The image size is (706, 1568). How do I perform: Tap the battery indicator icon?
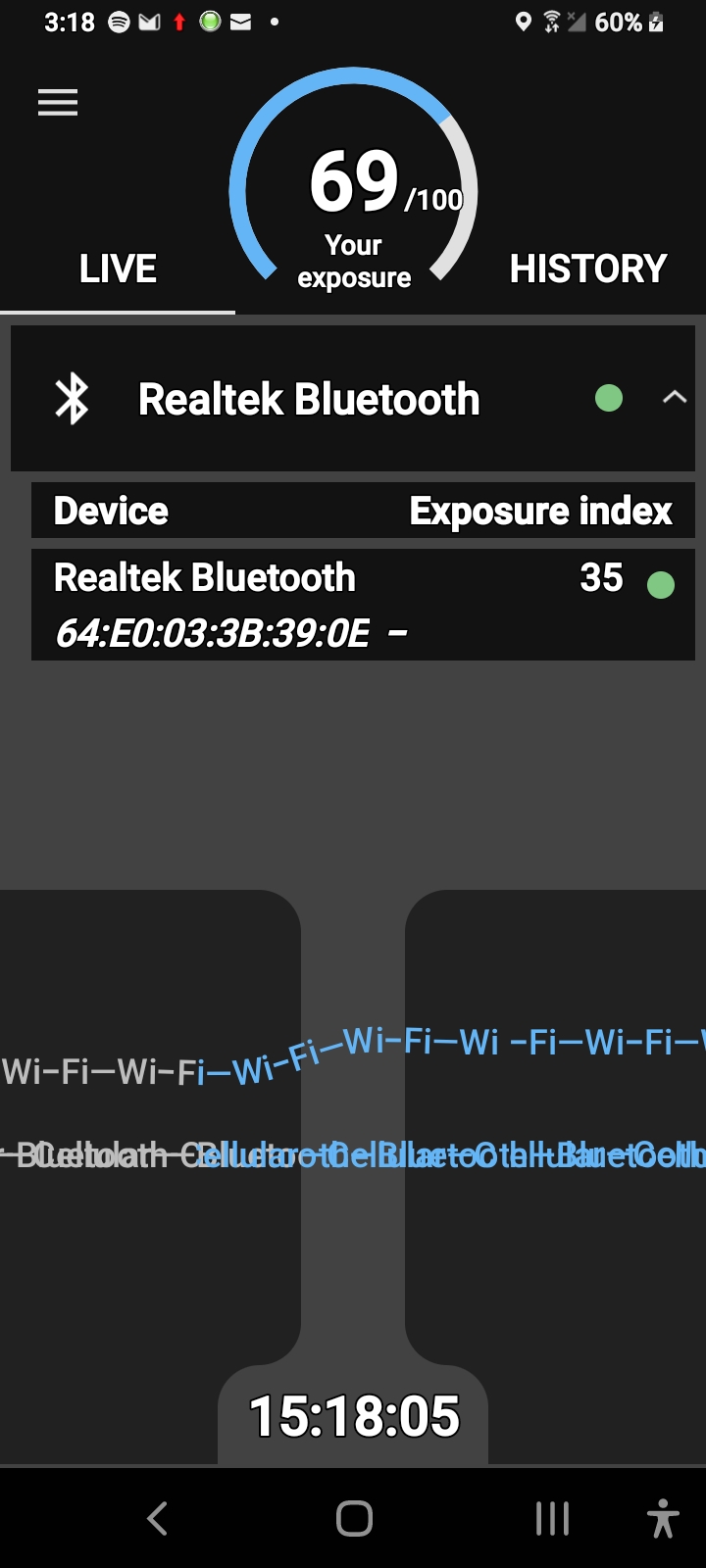point(656,22)
